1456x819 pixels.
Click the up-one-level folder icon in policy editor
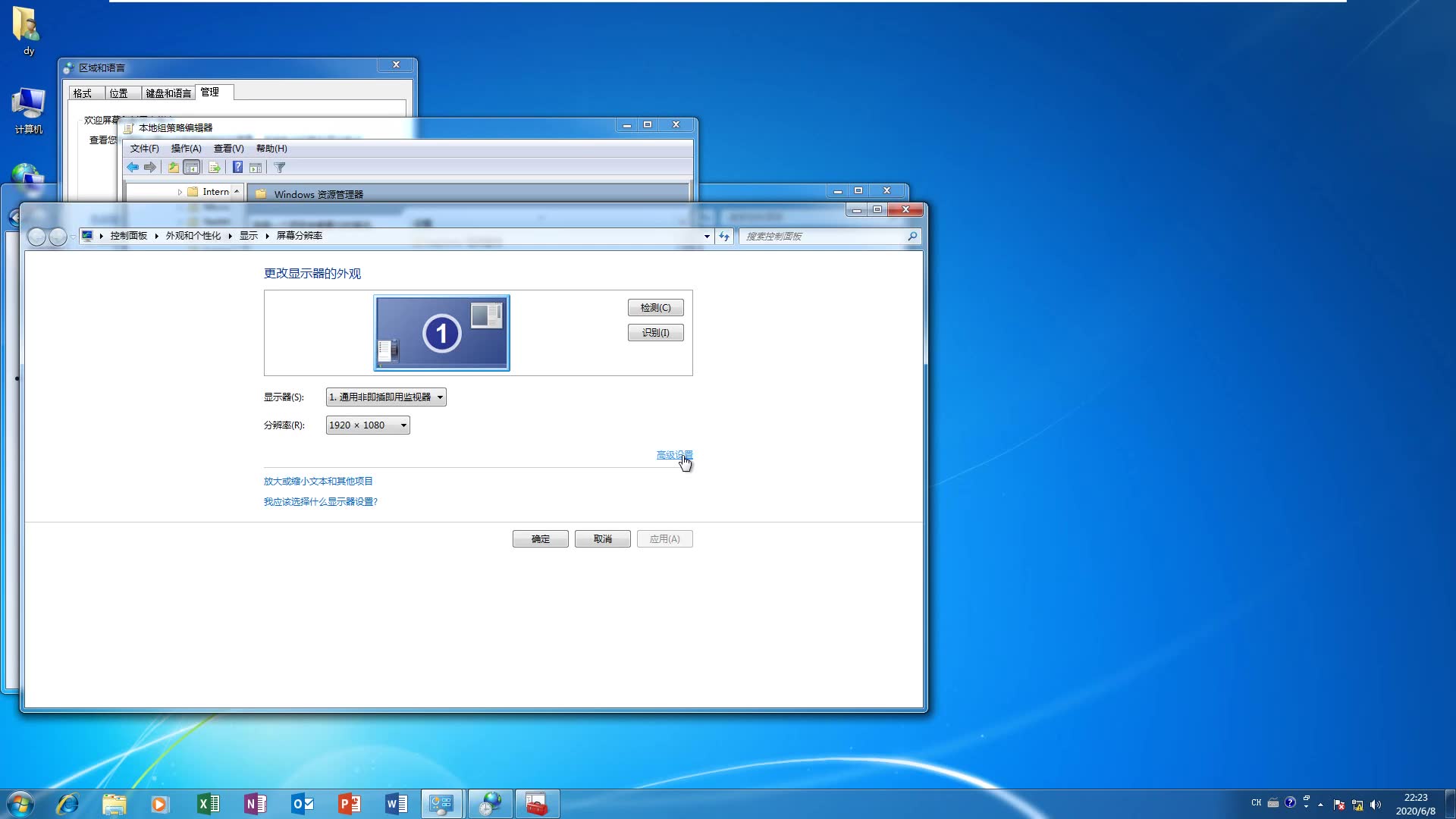pos(174,168)
